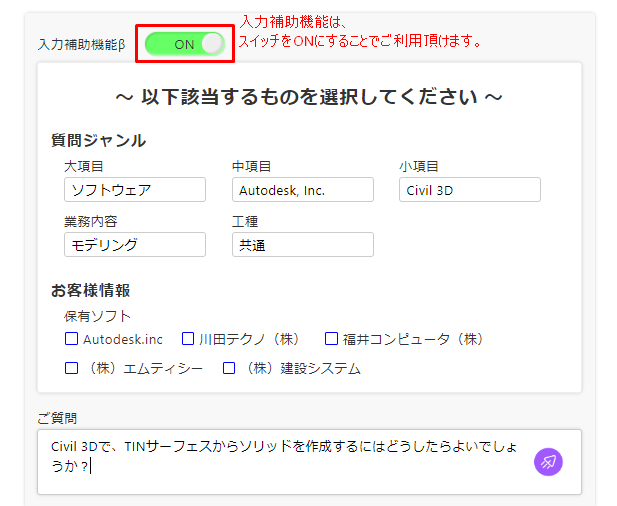The image size is (617, 506).
Task: Click the white knob of ON switch
Action: pos(213,44)
